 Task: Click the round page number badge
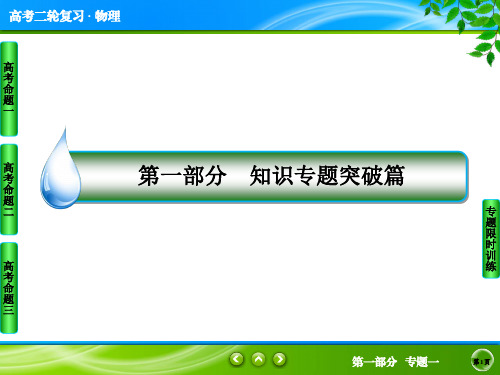pos(482,361)
